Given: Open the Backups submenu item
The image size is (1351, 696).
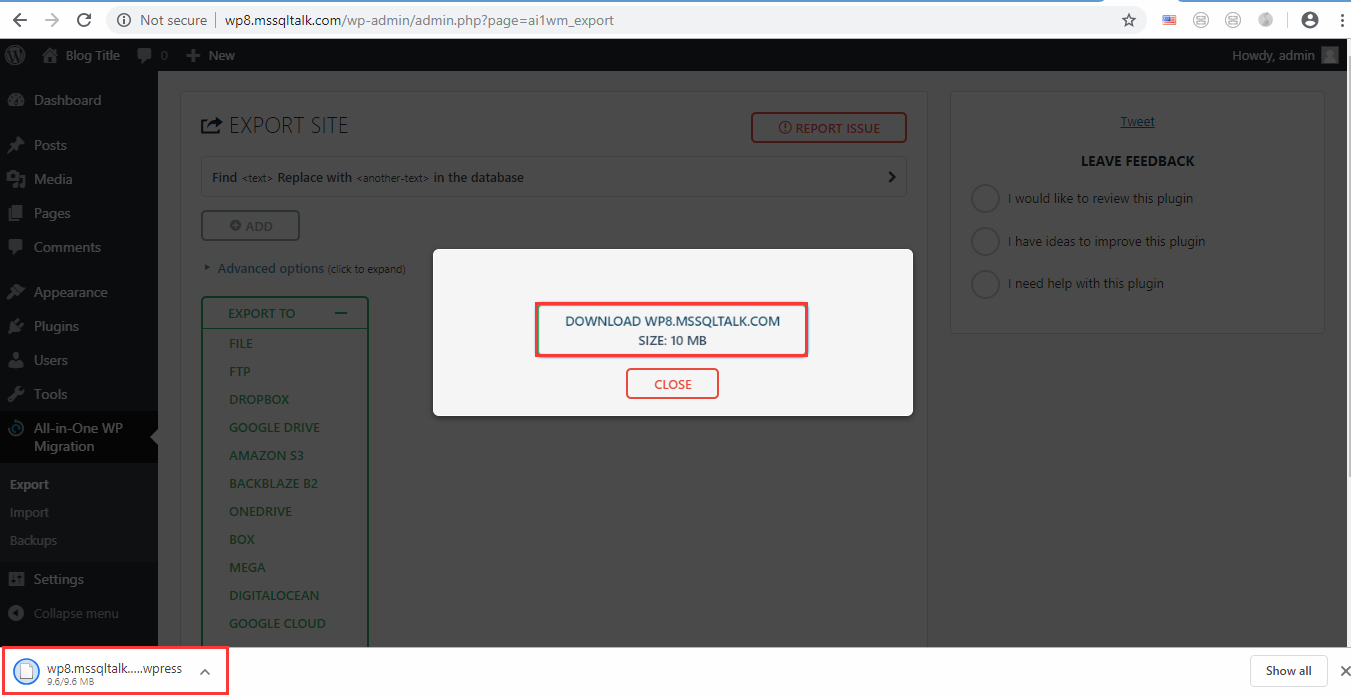Looking at the screenshot, I should pyautogui.click(x=33, y=540).
